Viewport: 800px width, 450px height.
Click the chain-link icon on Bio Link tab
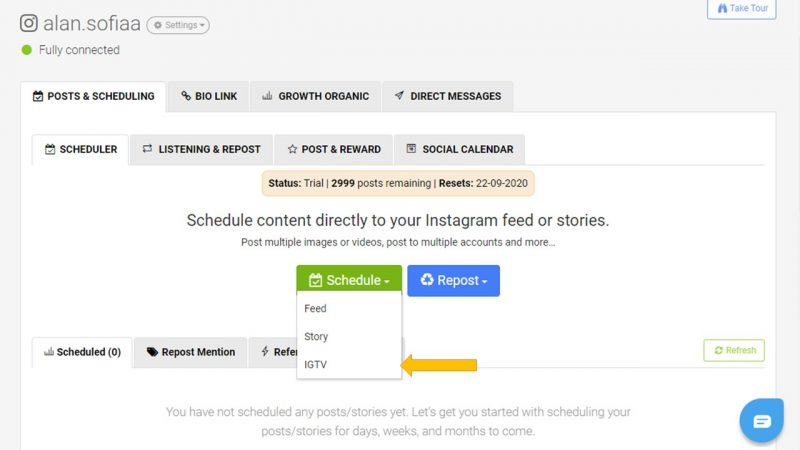pos(186,96)
